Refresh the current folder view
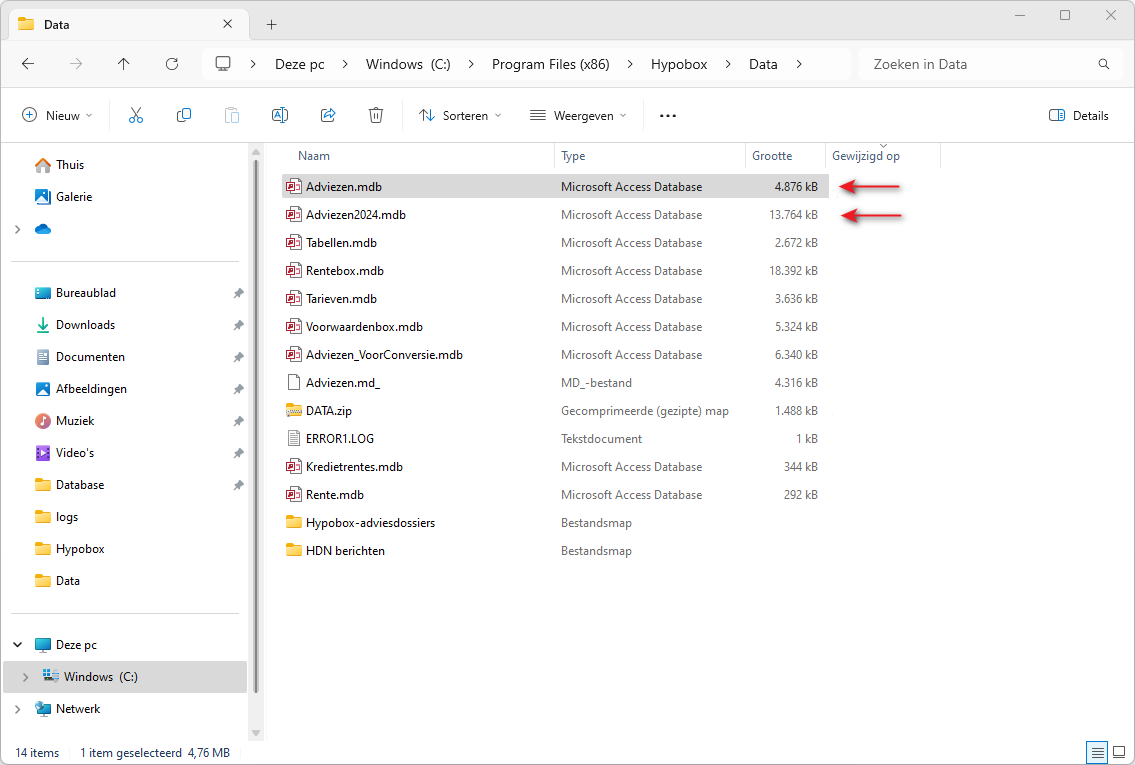 pos(172,64)
